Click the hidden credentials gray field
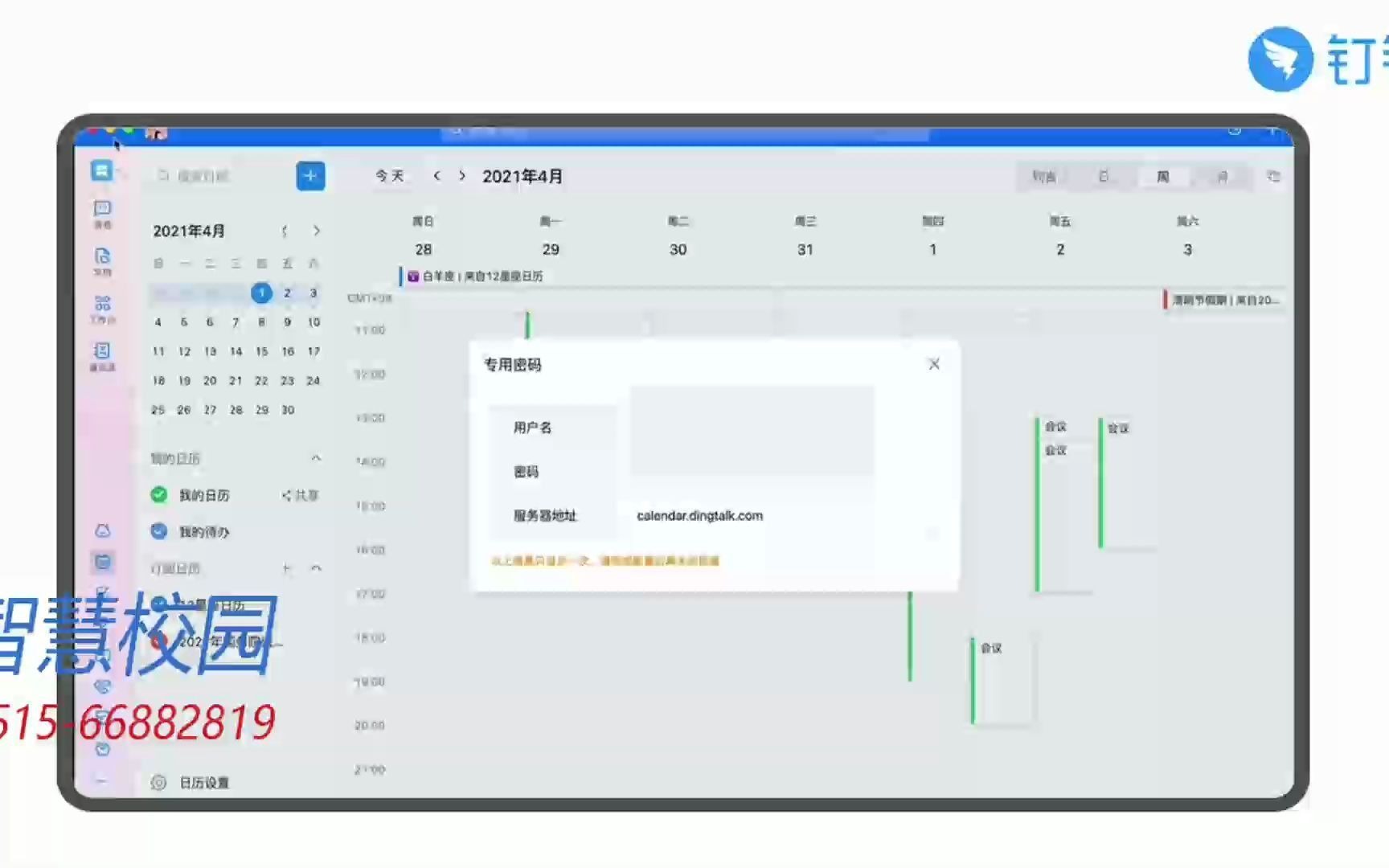This screenshot has width=1389, height=868. [752, 431]
